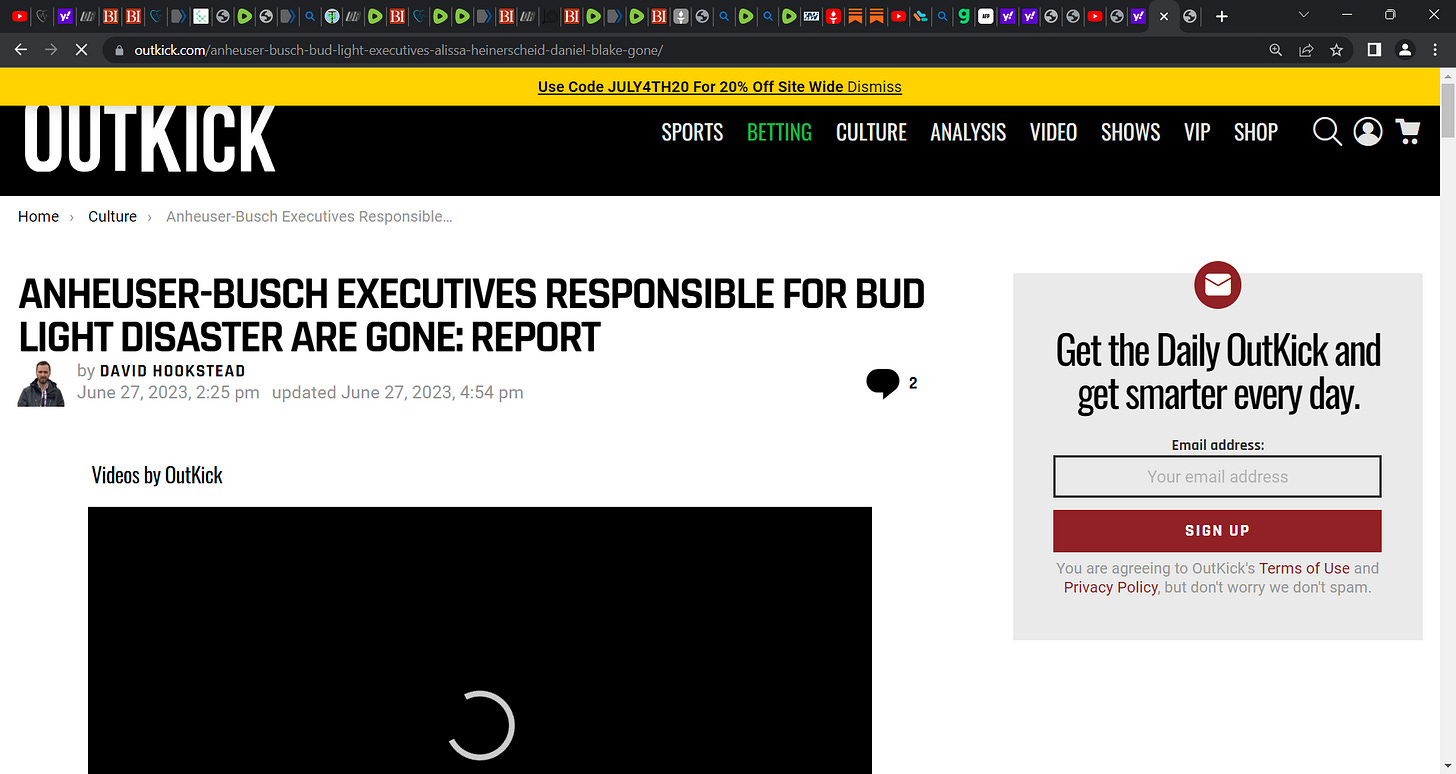
Task: Open the Analysis section
Action: pos(968,132)
